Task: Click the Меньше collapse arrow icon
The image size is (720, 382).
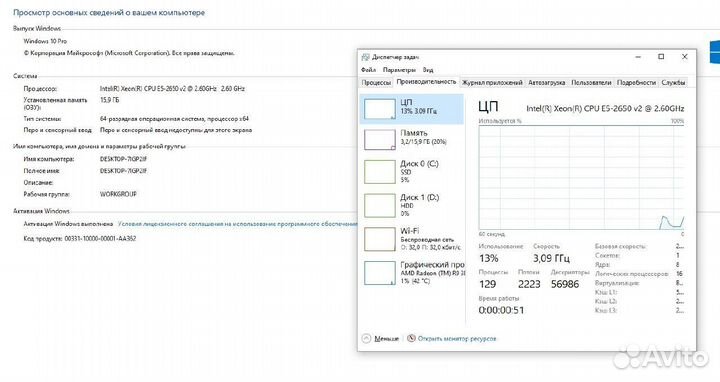Action: click(366, 338)
